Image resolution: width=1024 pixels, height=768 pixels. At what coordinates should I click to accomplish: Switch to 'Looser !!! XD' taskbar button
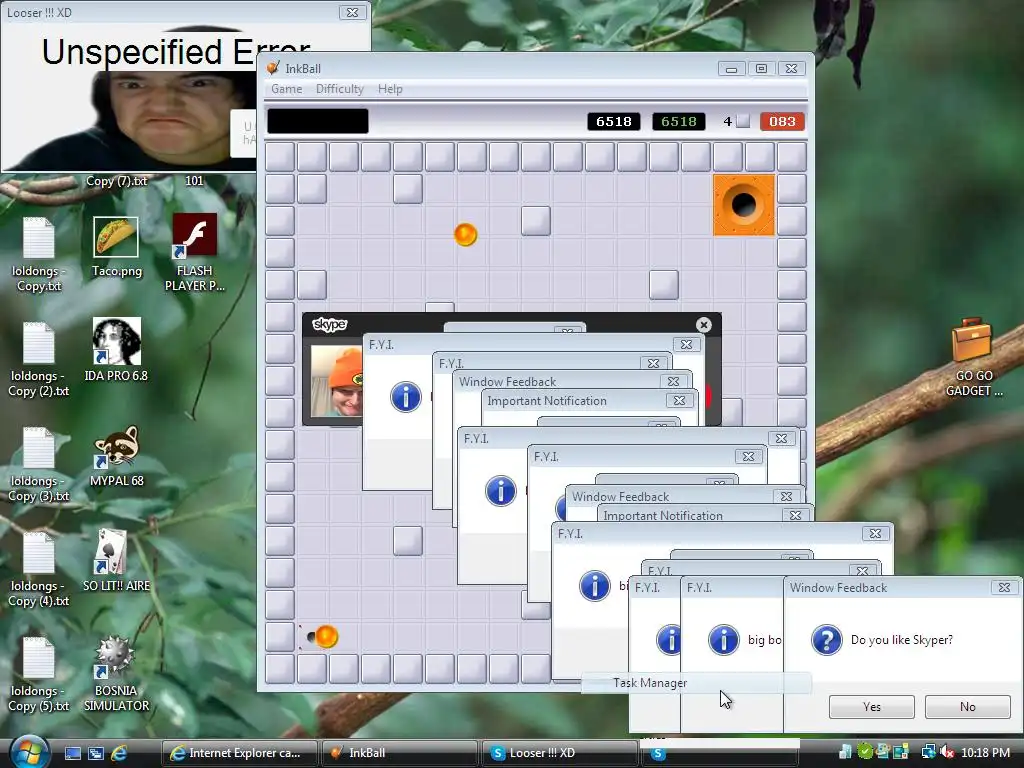tap(559, 753)
